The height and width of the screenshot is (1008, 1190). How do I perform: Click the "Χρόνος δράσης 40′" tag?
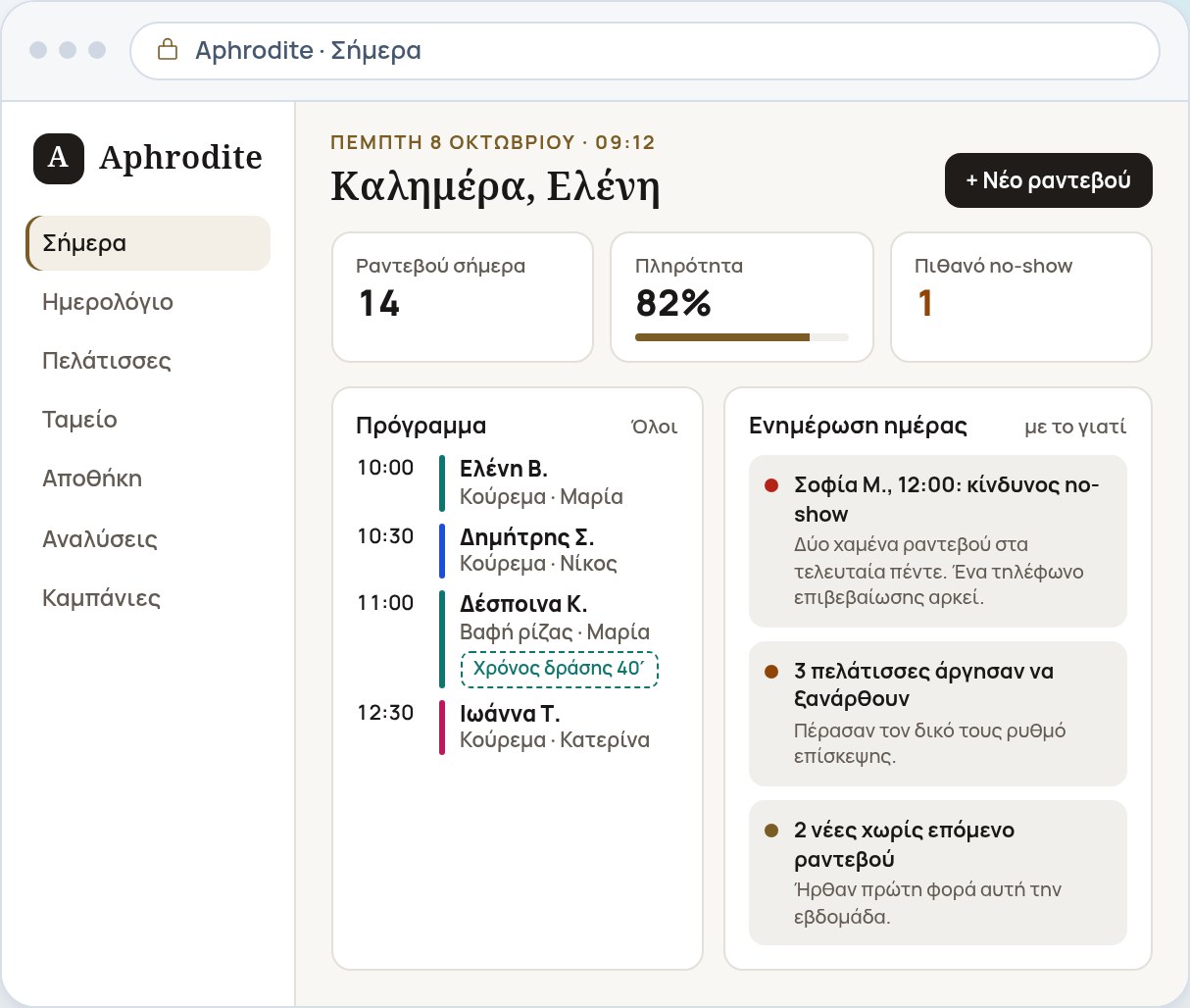click(x=560, y=669)
